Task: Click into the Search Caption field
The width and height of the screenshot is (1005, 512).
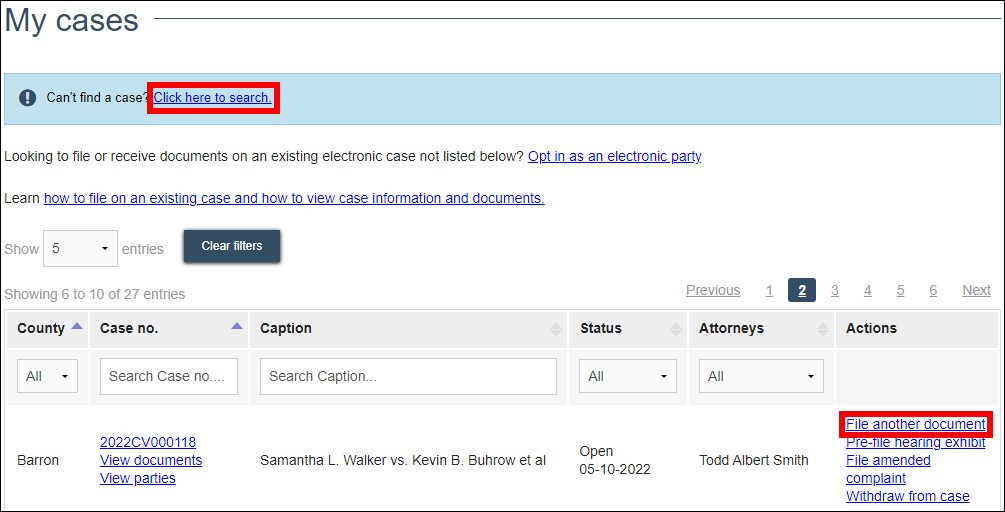Action: [x=408, y=377]
